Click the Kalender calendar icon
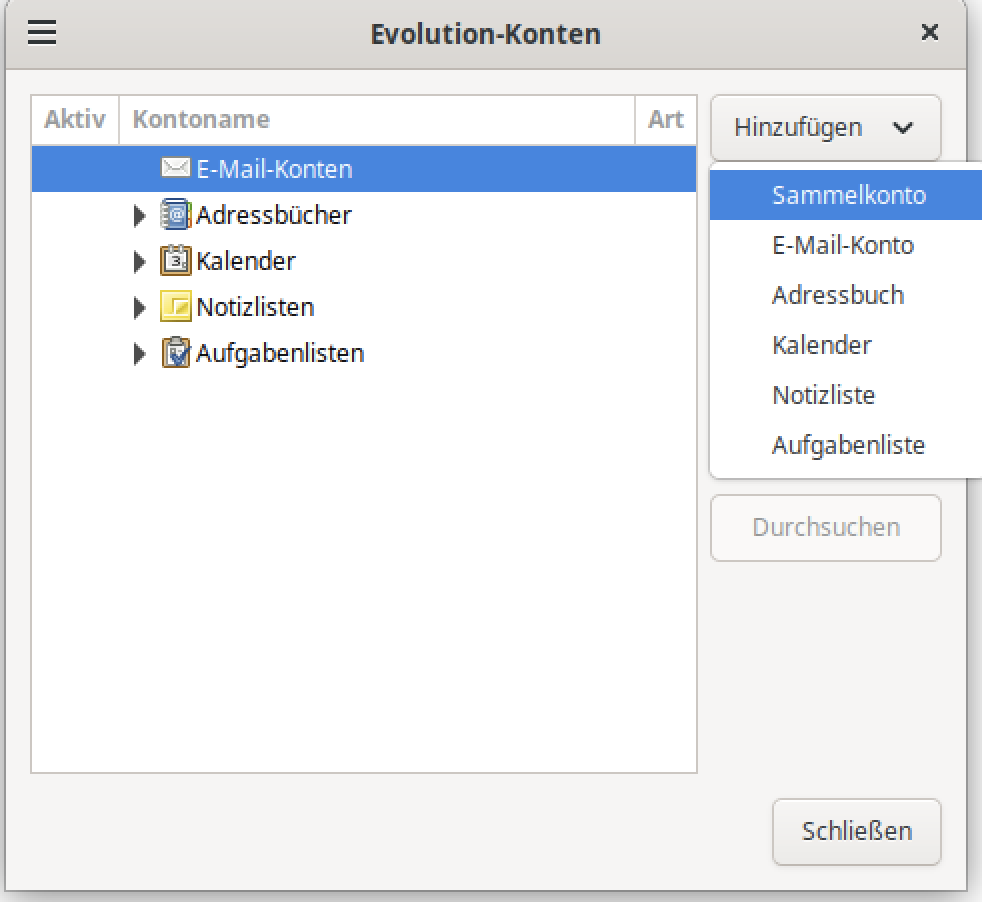982x902 pixels. 175,261
